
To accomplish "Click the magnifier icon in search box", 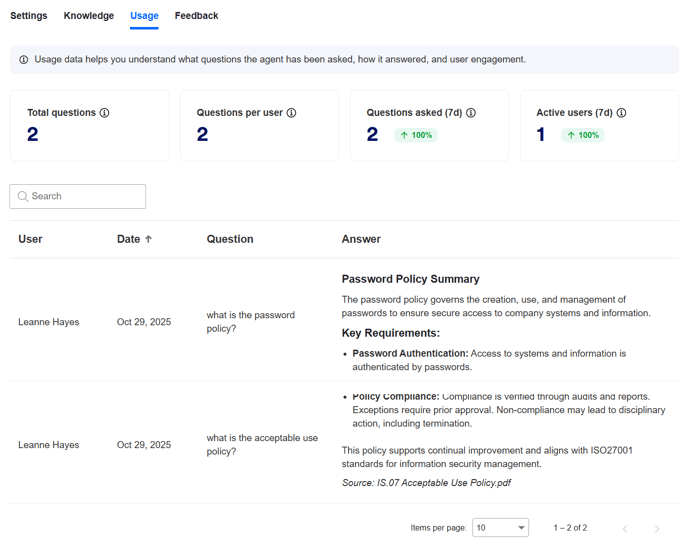I will point(23,197).
